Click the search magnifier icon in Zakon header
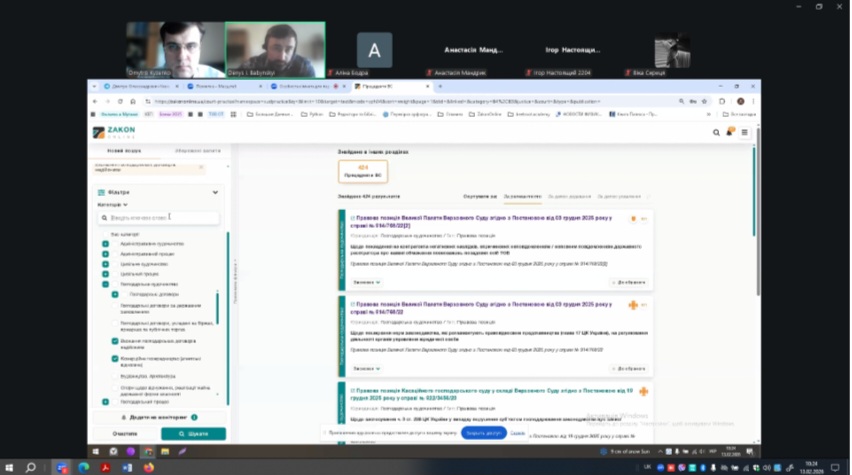Viewport: 852px width, 475px height. (716, 133)
